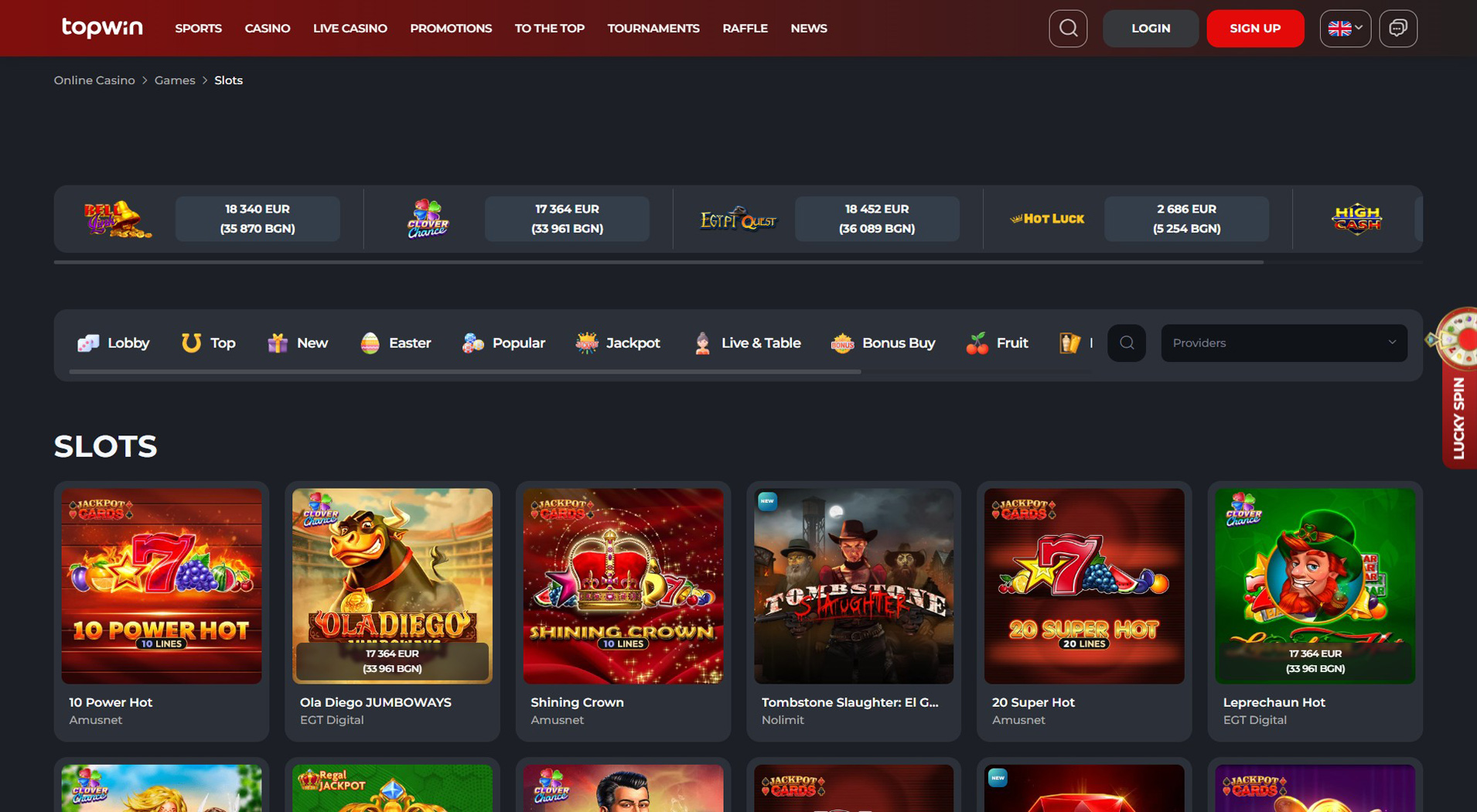Viewport: 1477px width, 812px height.
Task: Open the NEWS page
Action: point(809,29)
